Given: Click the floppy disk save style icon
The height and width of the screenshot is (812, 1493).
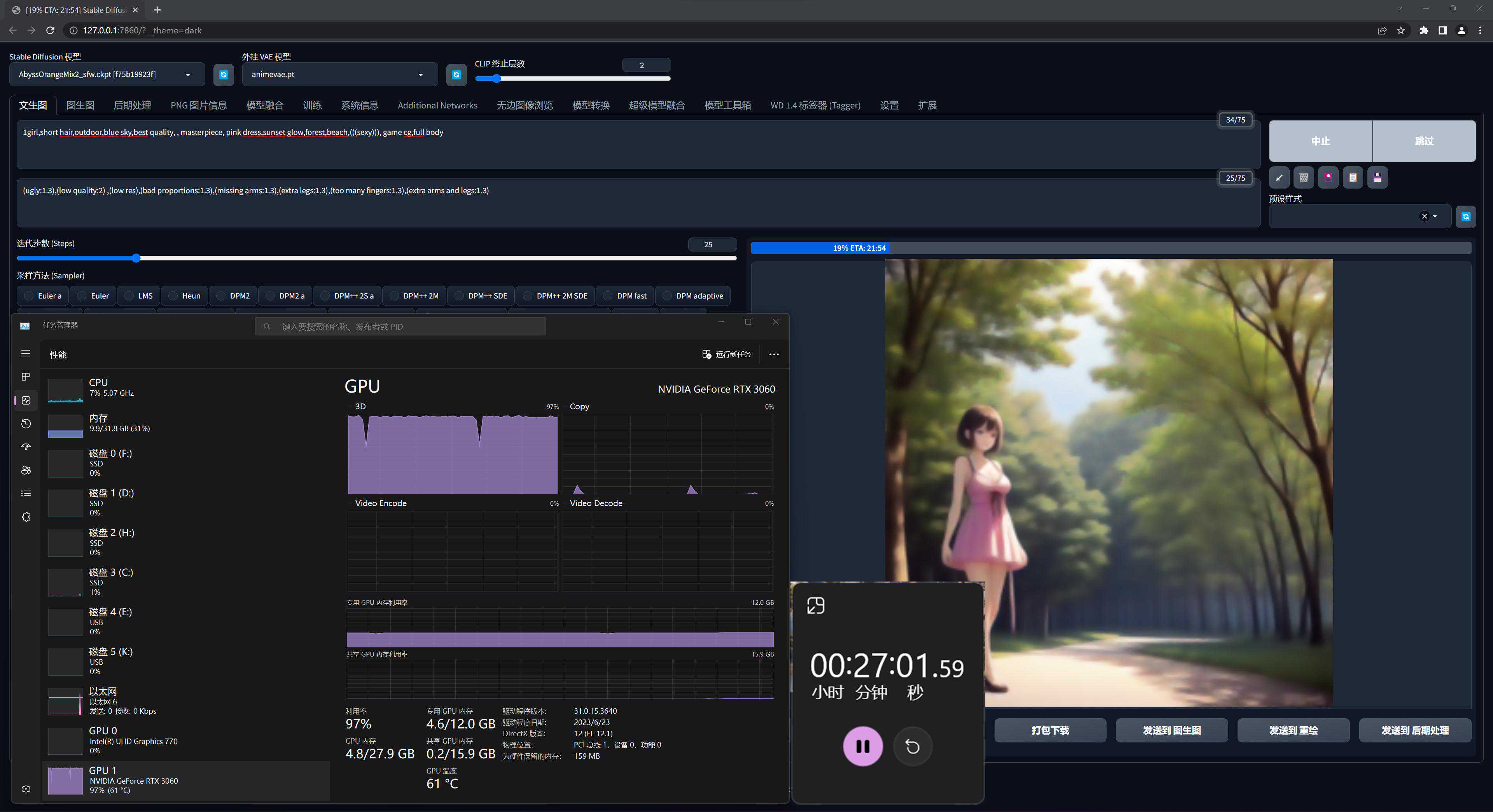Looking at the screenshot, I should tap(1377, 178).
